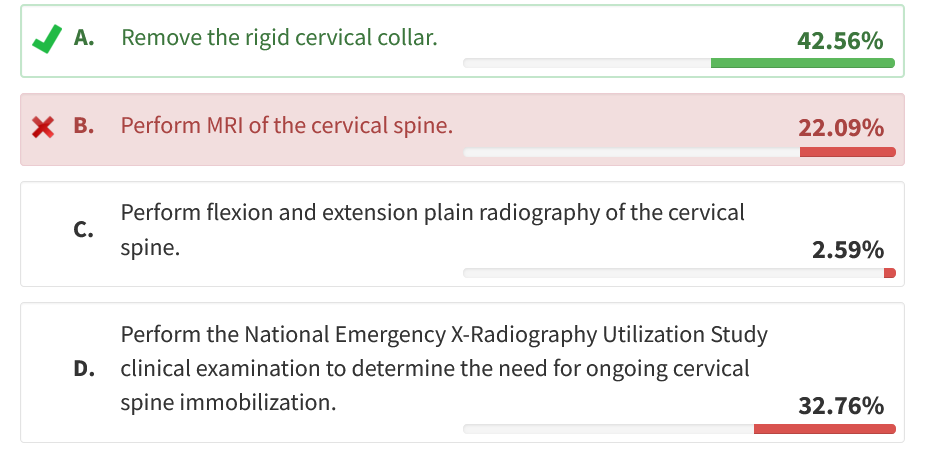Click the tiny red bar segment for answer C
Viewport: 934px width, 456px height.
click(x=890, y=273)
